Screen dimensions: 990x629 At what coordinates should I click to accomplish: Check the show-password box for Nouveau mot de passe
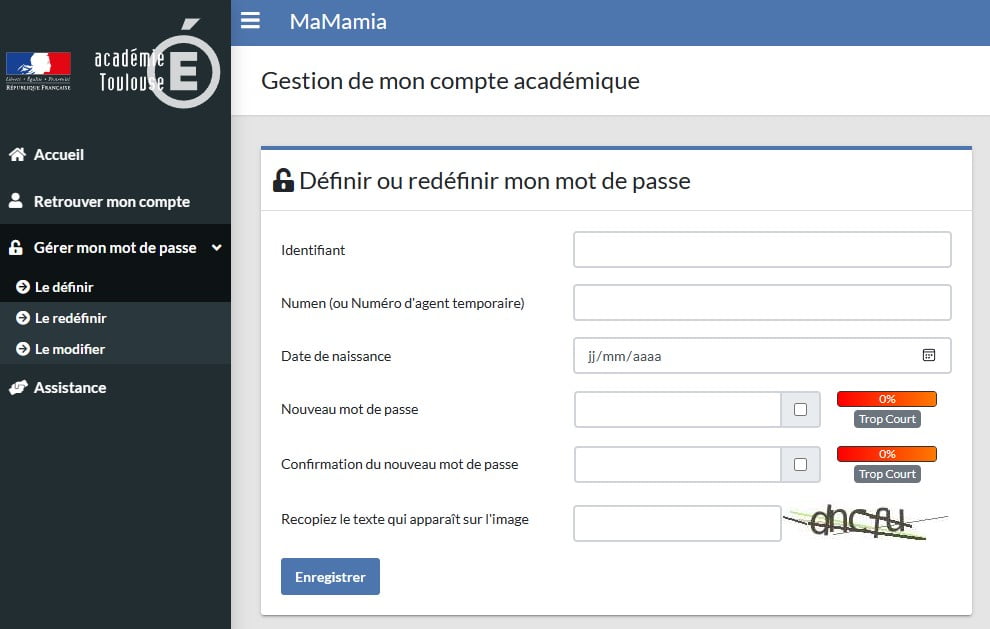[x=800, y=409]
